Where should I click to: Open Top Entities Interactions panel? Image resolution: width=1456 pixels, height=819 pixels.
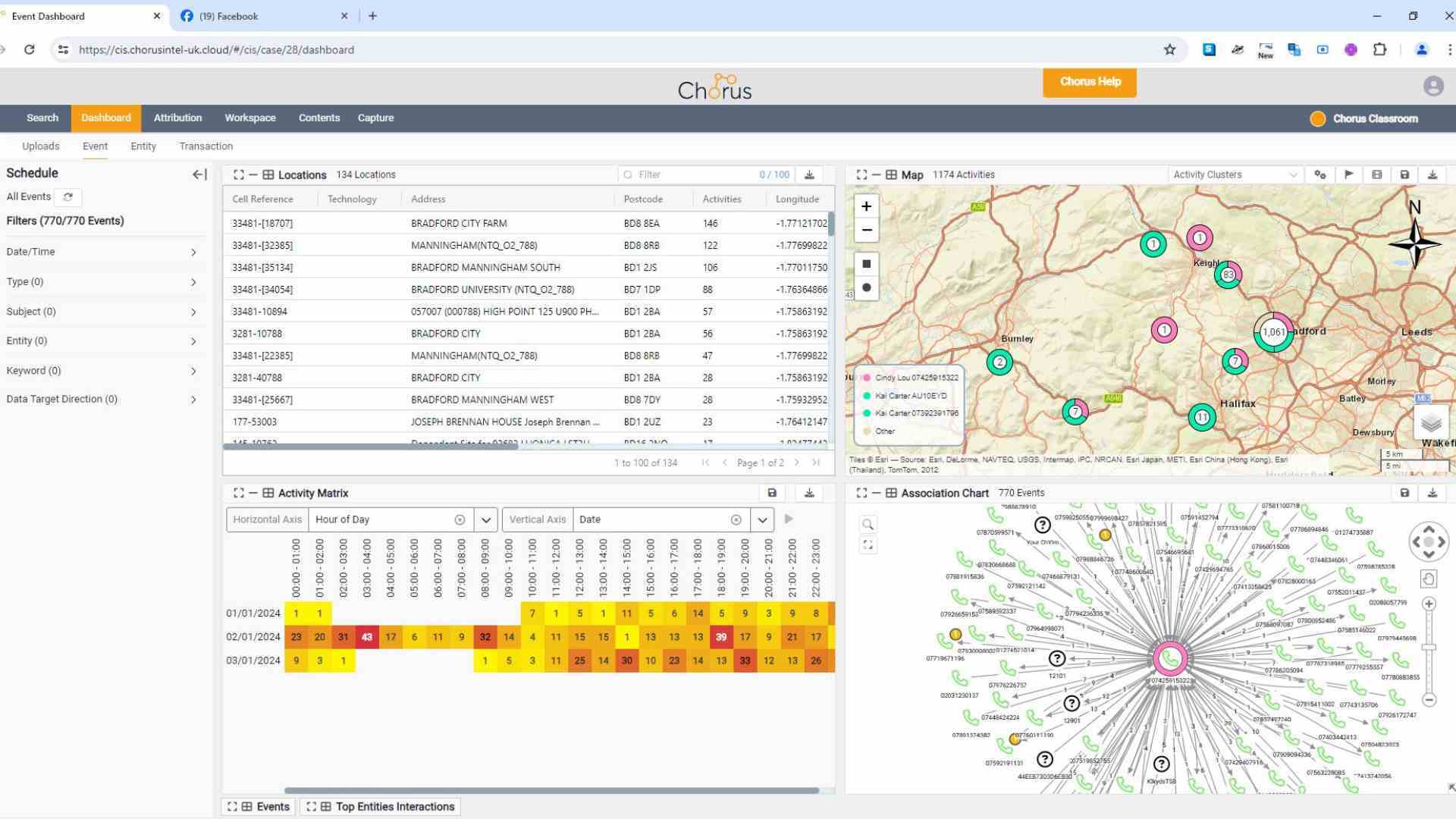point(381,807)
